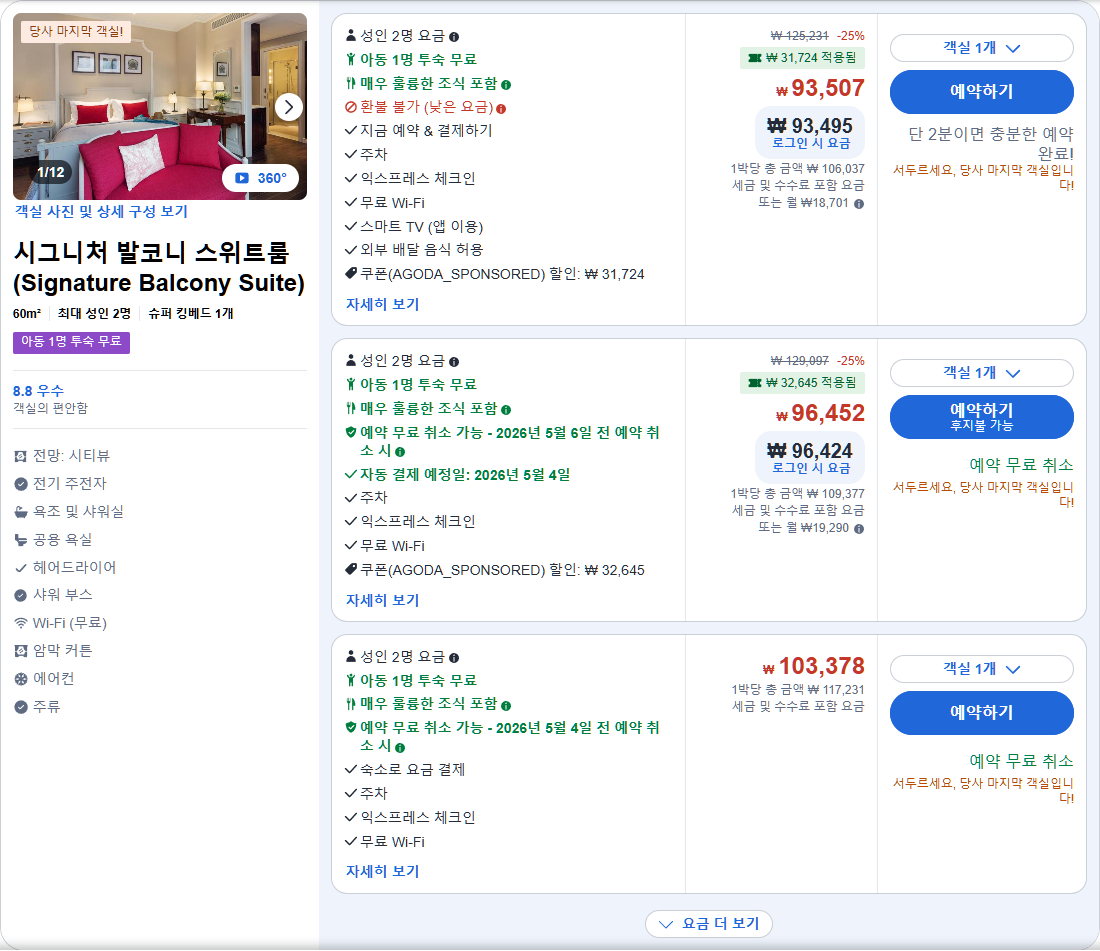Click 예약하기 후지불 가능 button
This screenshot has width=1100, height=951.
(x=981, y=417)
